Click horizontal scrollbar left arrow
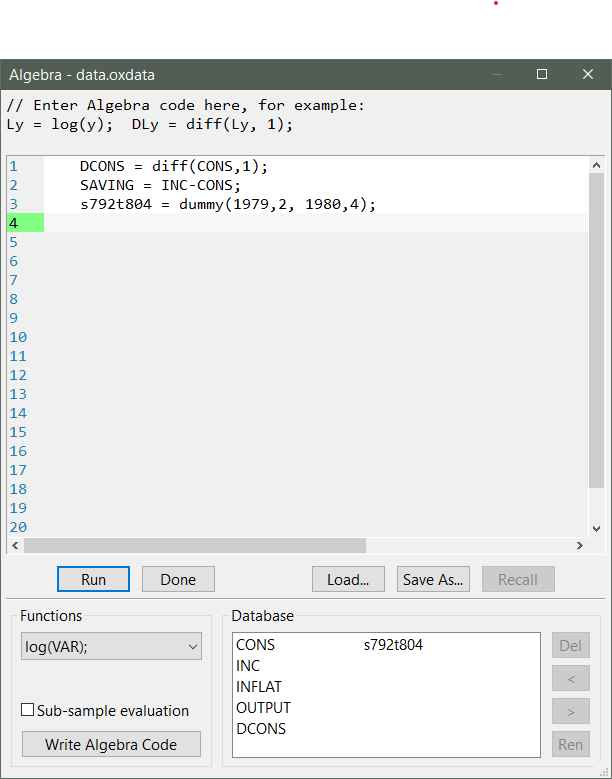Image resolution: width=612 pixels, height=779 pixels. pyautogui.click(x=14, y=546)
